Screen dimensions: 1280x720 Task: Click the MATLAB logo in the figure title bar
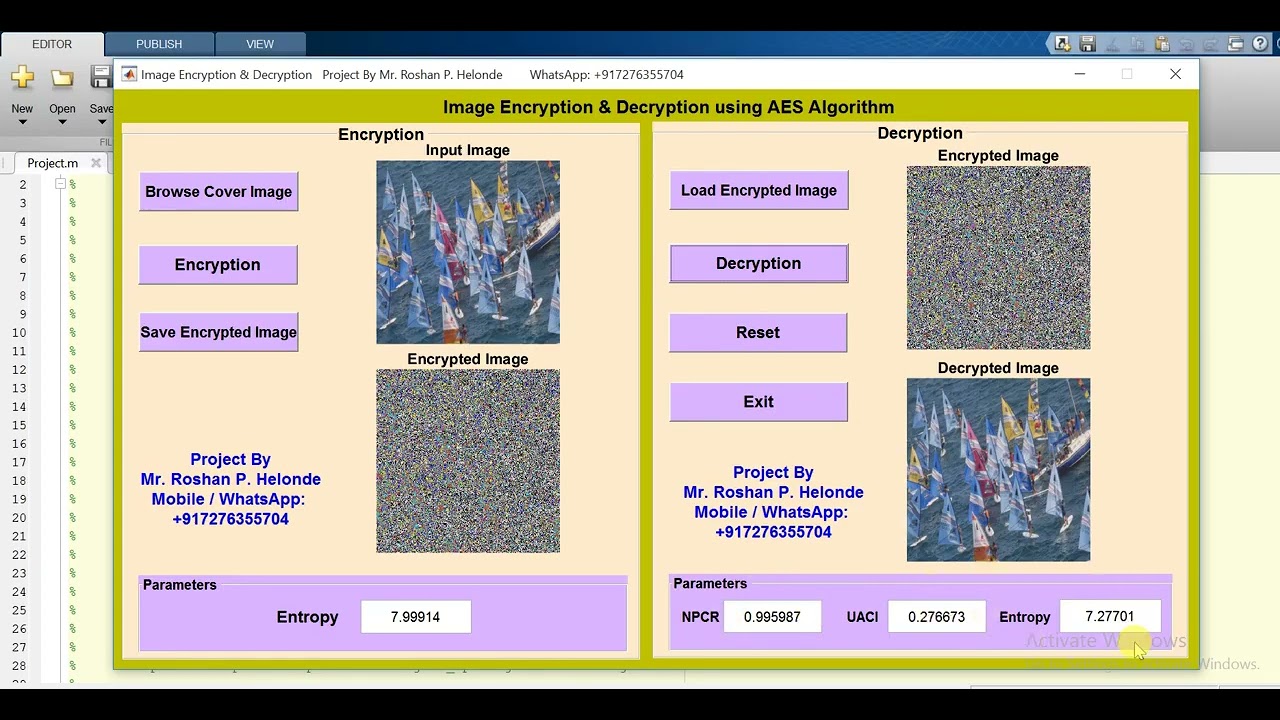coord(129,74)
